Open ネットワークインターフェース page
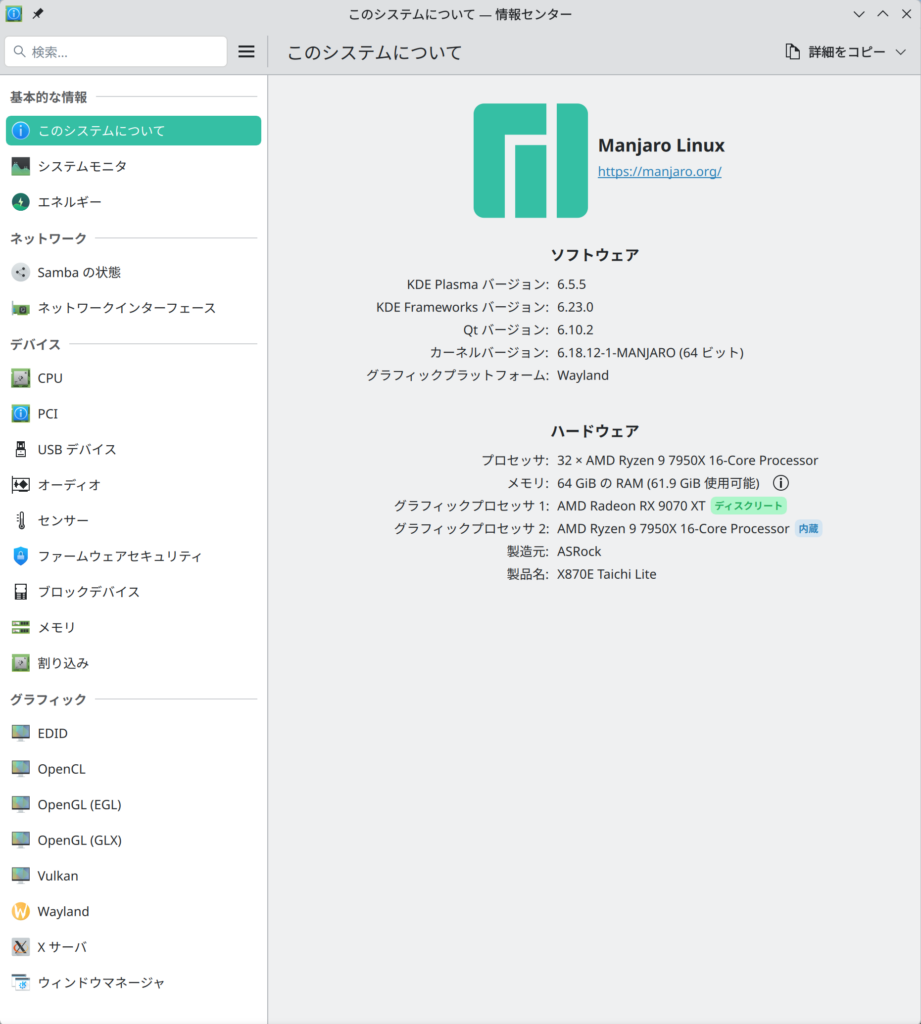 [x=126, y=308]
